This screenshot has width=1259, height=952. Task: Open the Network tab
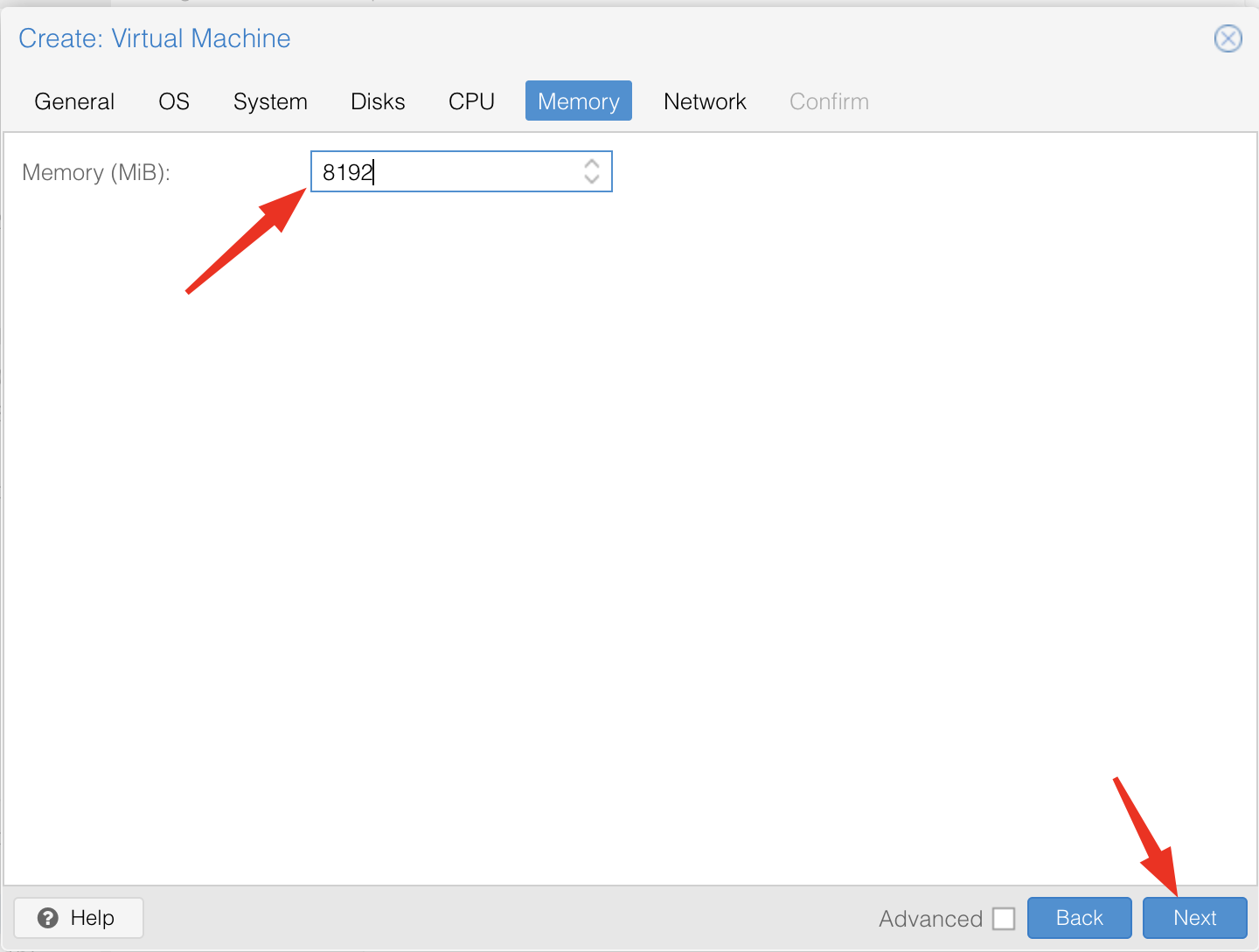(x=705, y=101)
